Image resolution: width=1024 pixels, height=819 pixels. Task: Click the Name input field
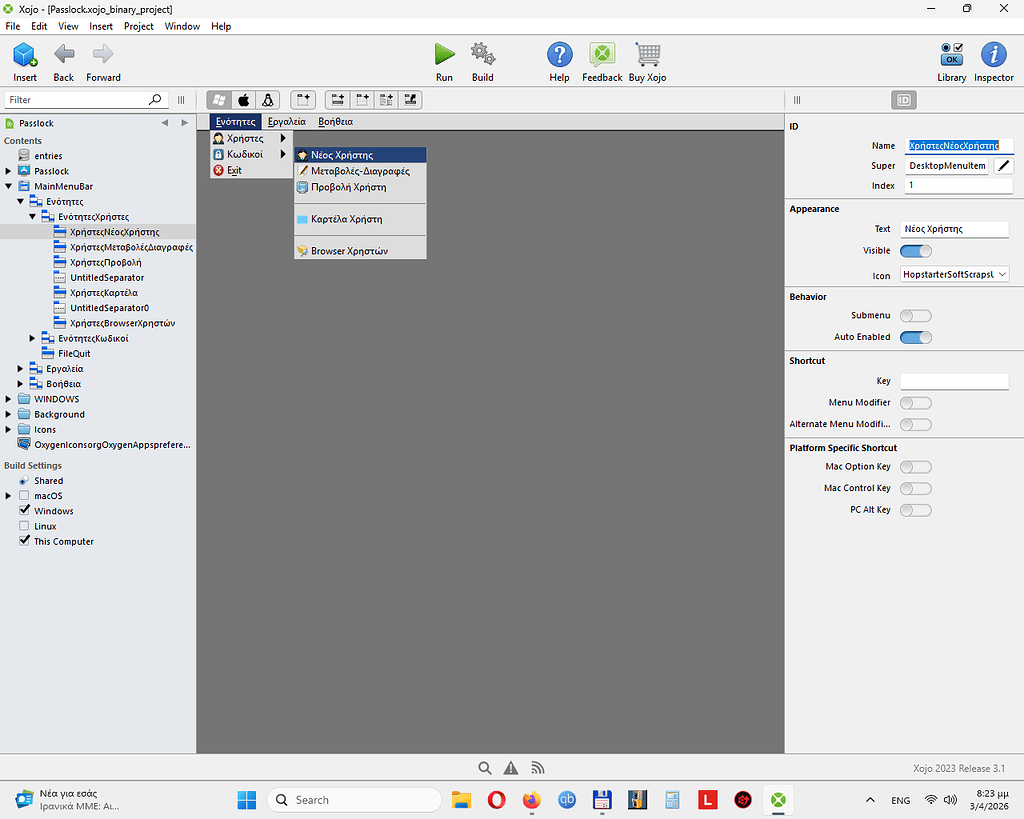959,146
